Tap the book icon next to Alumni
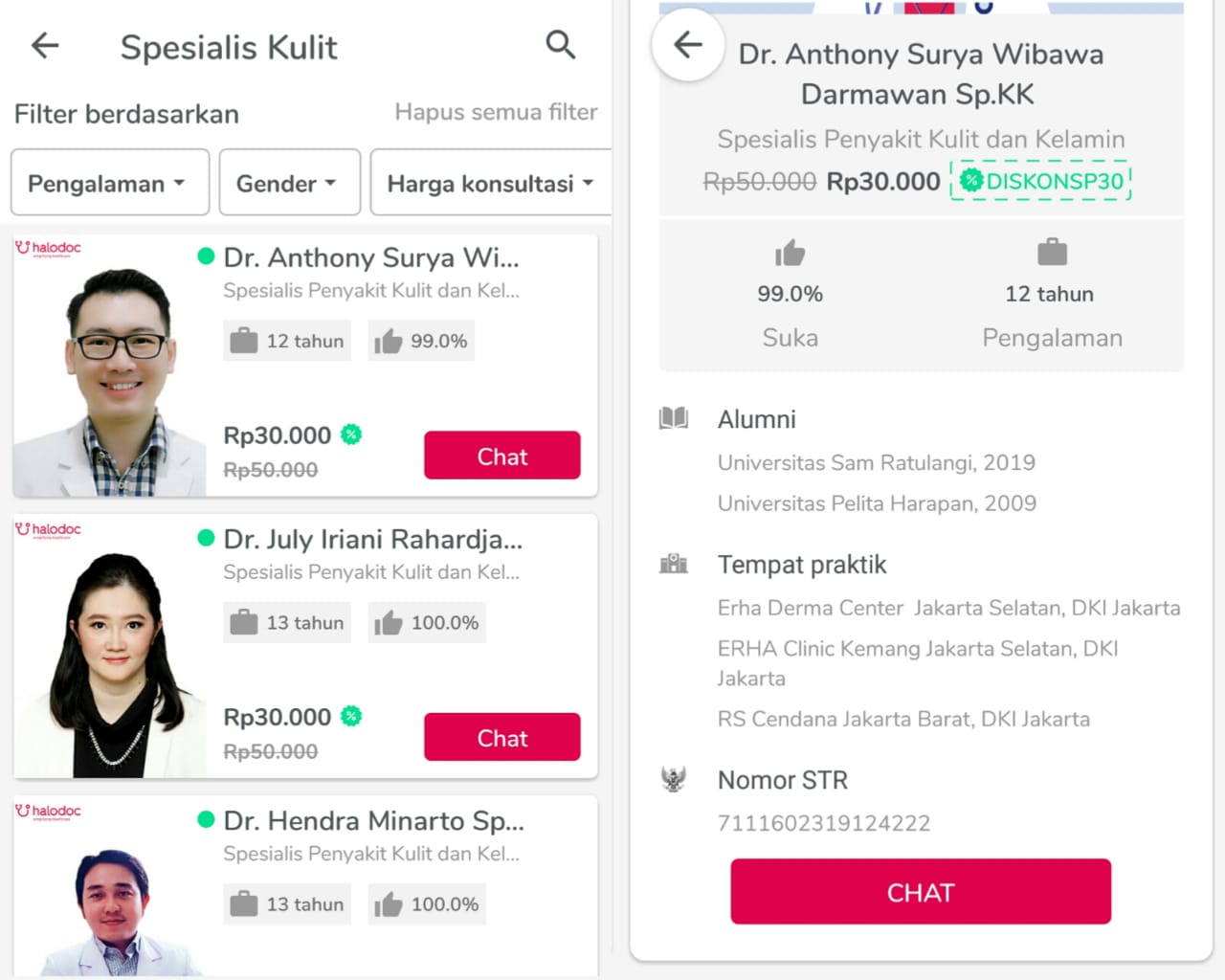This screenshot has height=980, width=1225. (674, 418)
